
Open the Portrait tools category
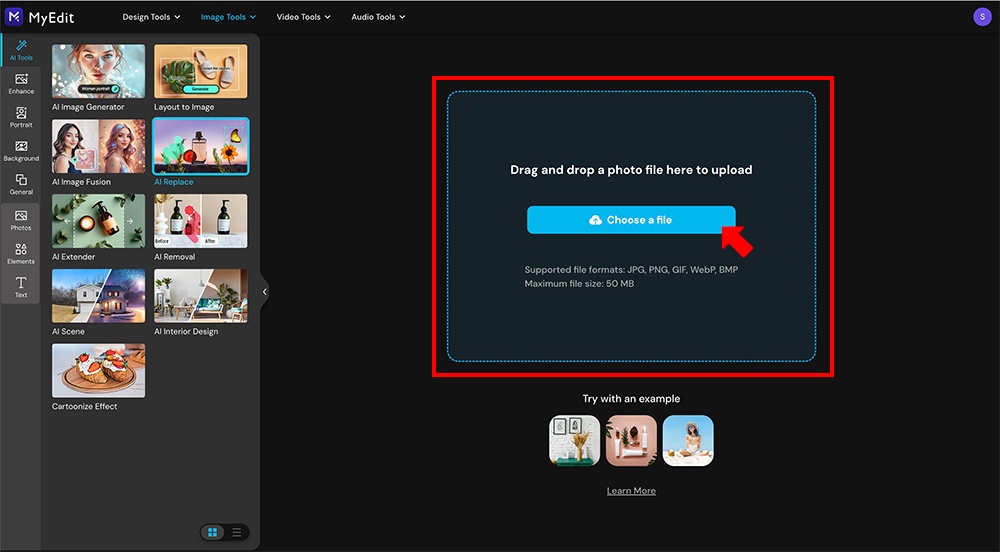pyautogui.click(x=21, y=117)
